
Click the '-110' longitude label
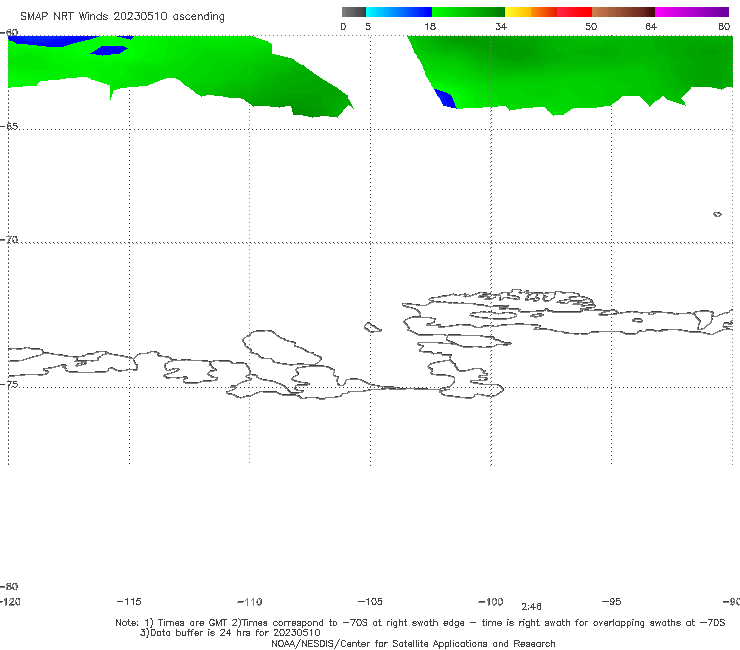point(250,602)
